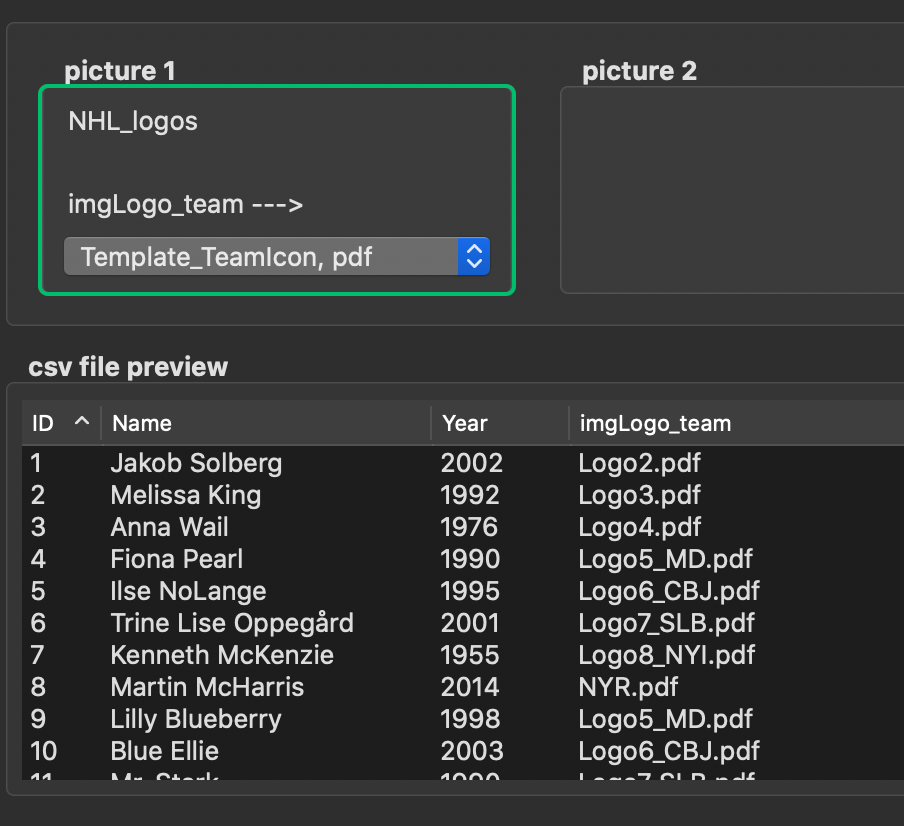Click the NYR.pdf cell
904x826 pixels.
tap(628, 687)
